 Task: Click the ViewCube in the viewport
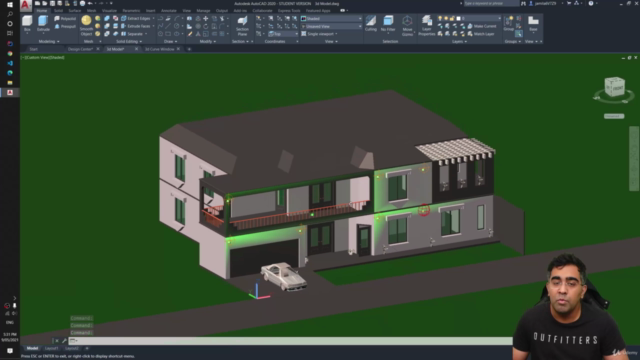click(x=614, y=87)
